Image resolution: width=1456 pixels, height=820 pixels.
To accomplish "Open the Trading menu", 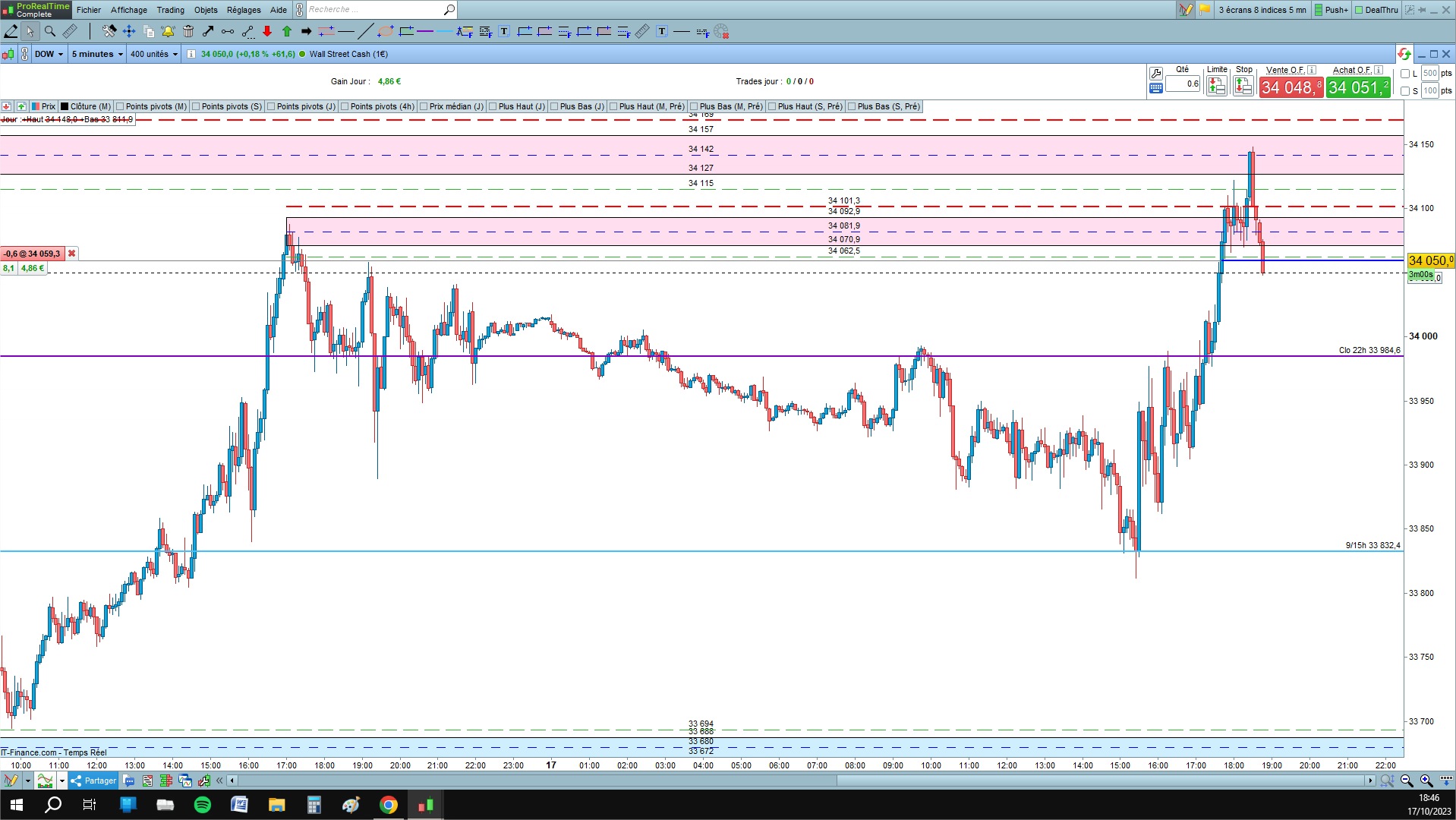I will coord(171,10).
